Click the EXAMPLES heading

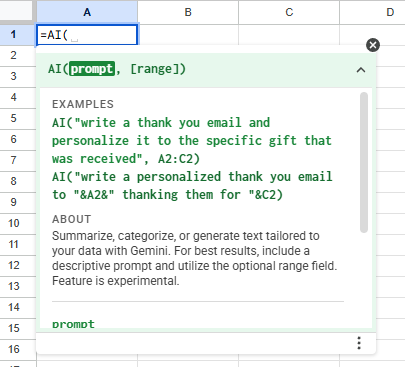pyautogui.click(x=83, y=104)
